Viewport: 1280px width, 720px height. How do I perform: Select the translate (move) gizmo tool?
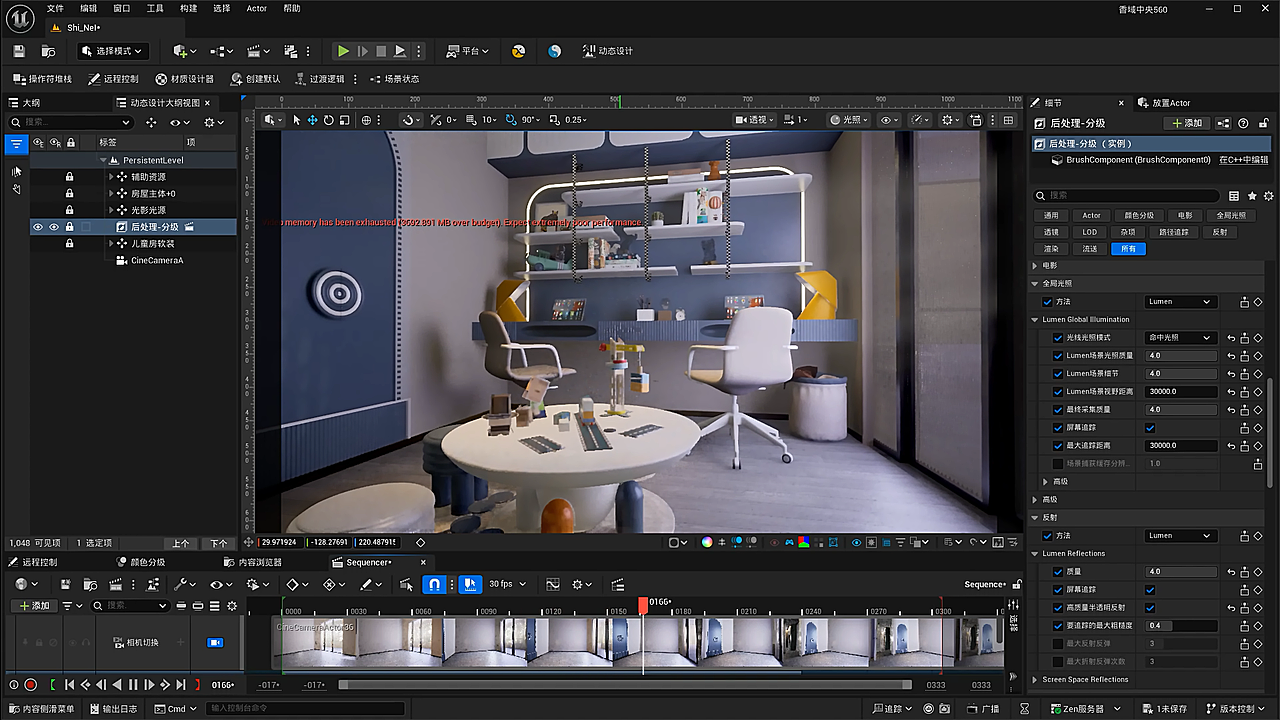(x=312, y=120)
